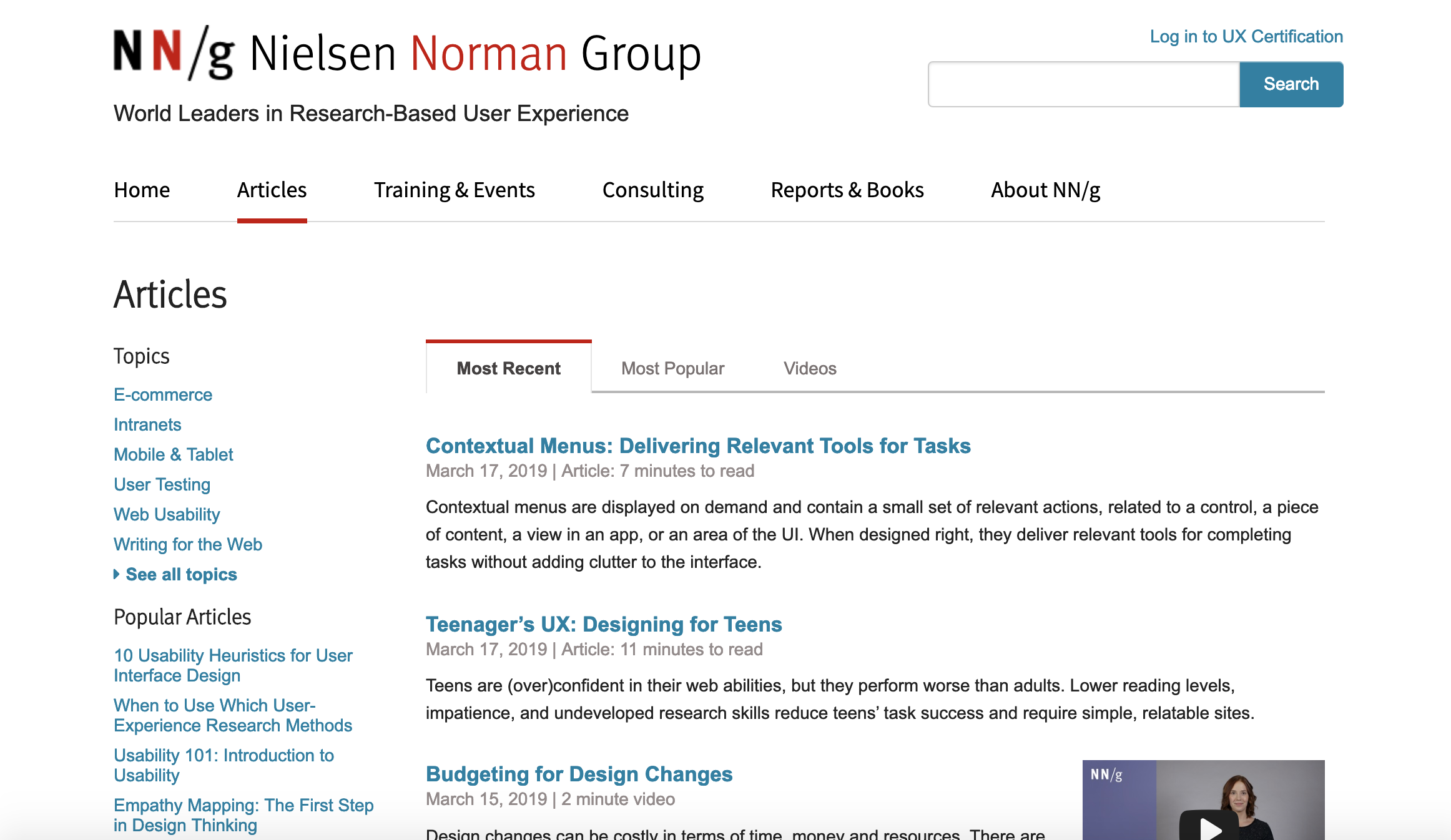Select Articles in main navigation
The width and height of the screenshot is (1451, 840).
point(272,190)
